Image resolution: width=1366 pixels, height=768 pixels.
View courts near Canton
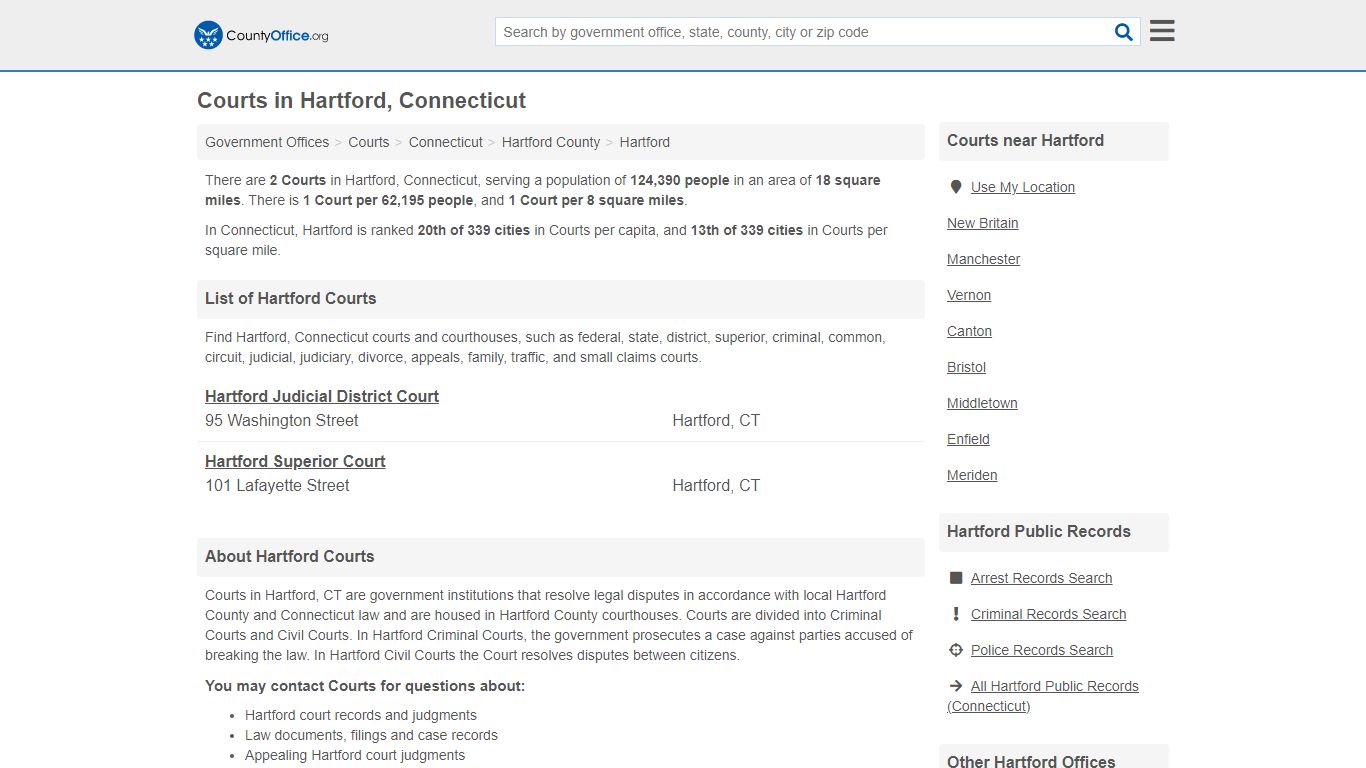[x=970, y=331]
